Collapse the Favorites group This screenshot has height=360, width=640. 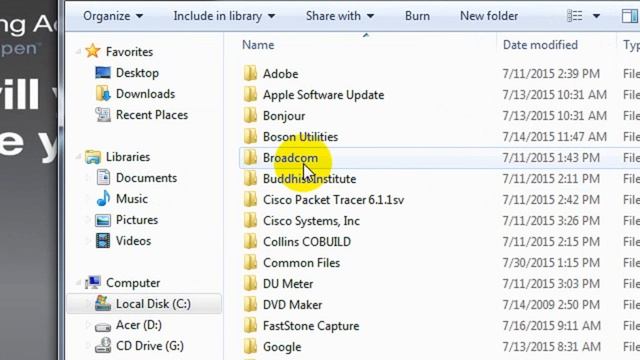[x=78, y=52]
